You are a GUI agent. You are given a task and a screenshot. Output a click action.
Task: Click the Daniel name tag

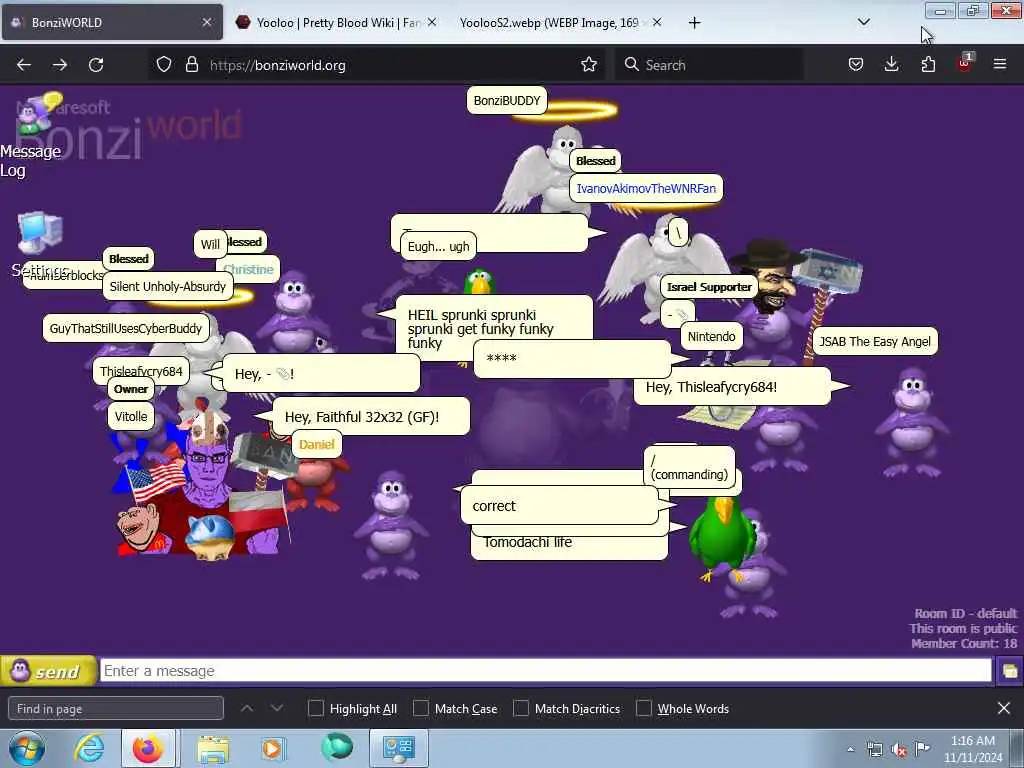pyautogui.click(x=316, y=444)
